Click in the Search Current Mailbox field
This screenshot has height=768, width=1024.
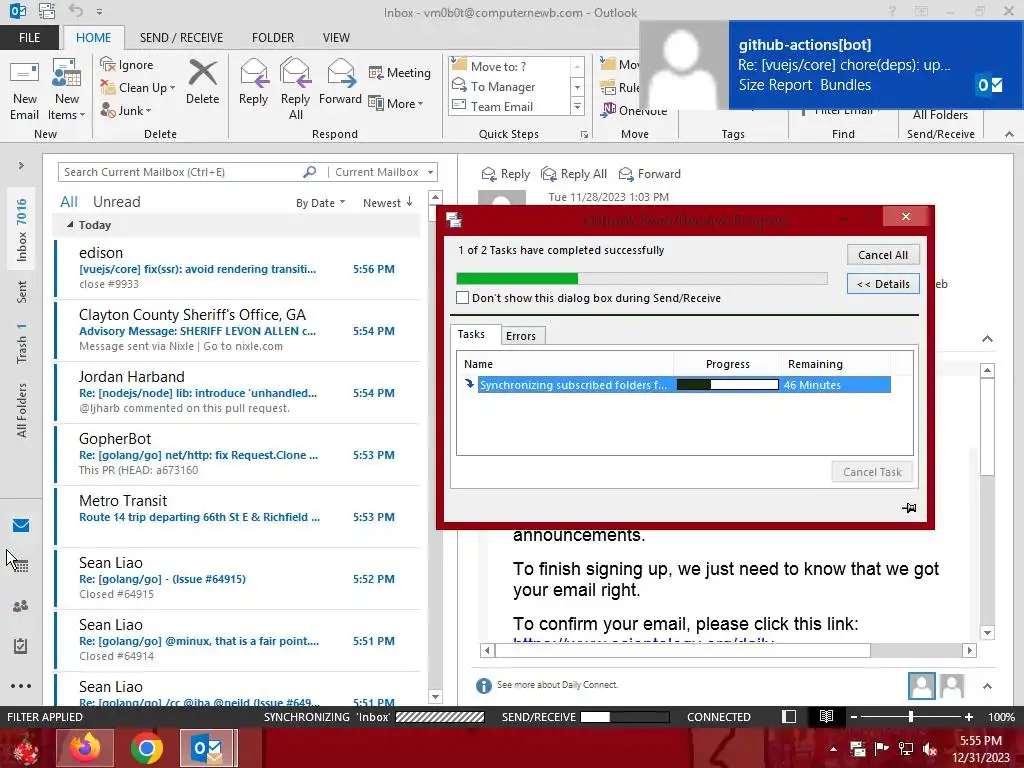[x=180, y=172]
